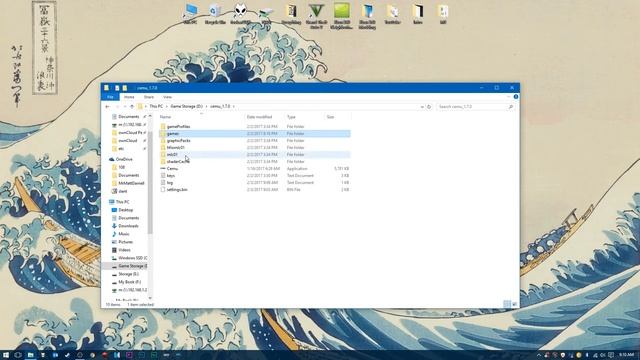Click the Windows Start button
This screenshot has height=360, width=640.
[x=6, y=355]
